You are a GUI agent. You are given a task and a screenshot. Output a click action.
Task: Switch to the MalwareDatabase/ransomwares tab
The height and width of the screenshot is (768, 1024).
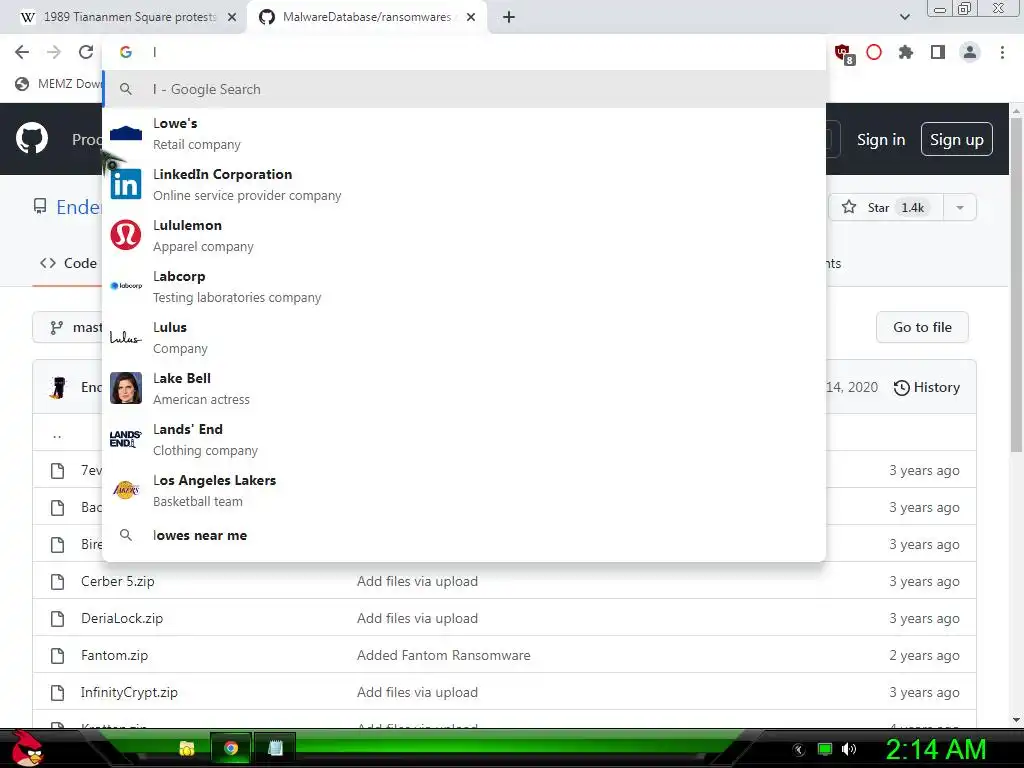pos(366,17)
